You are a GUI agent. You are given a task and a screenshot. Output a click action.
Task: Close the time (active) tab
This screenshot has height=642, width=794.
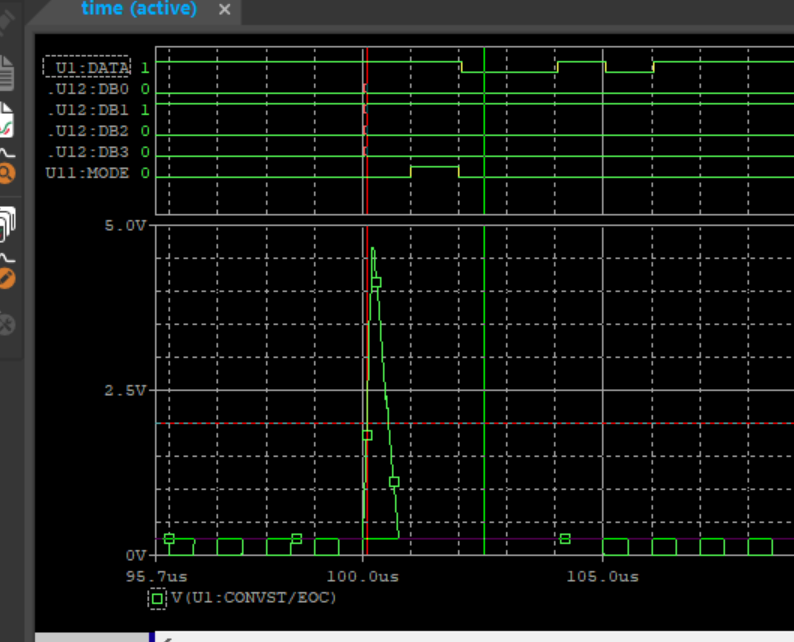[x=224, y=10]
